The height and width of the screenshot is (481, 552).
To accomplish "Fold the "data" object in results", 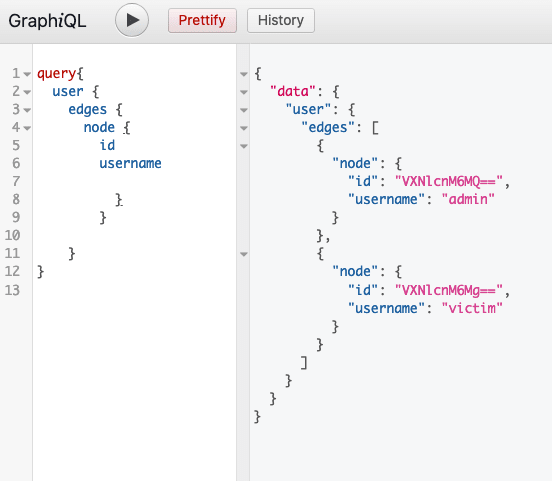I will [x=244, y=92].
